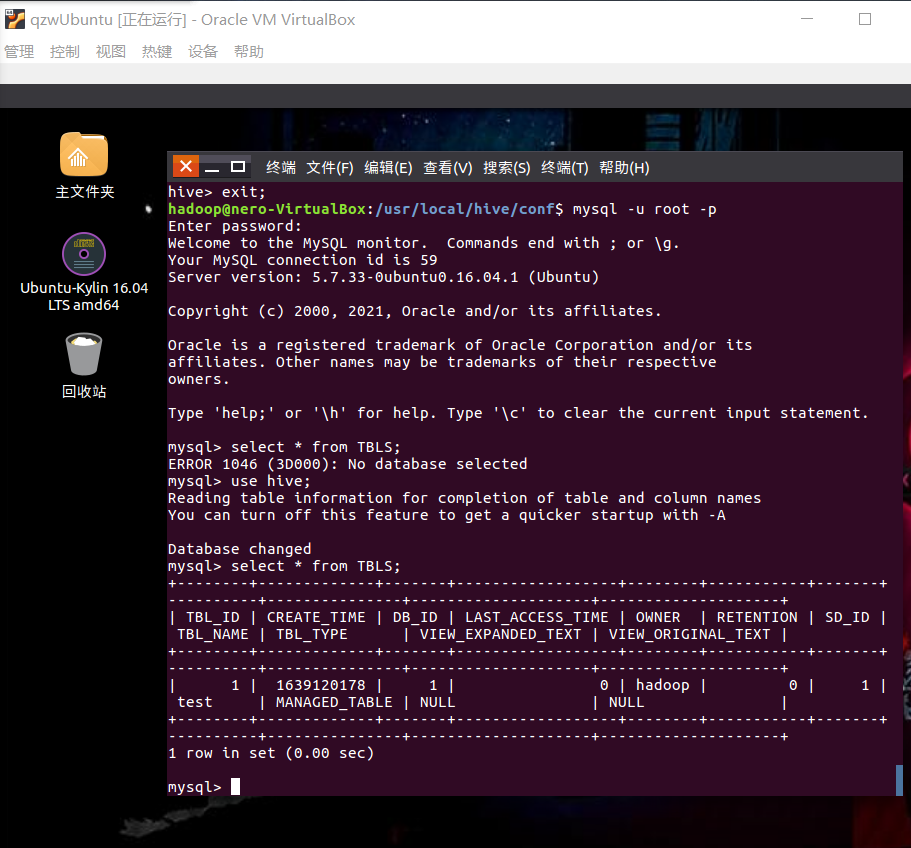Open the 终端 menu next to window buttons
This screenshot has height=848, width=911.
[281, 168]
